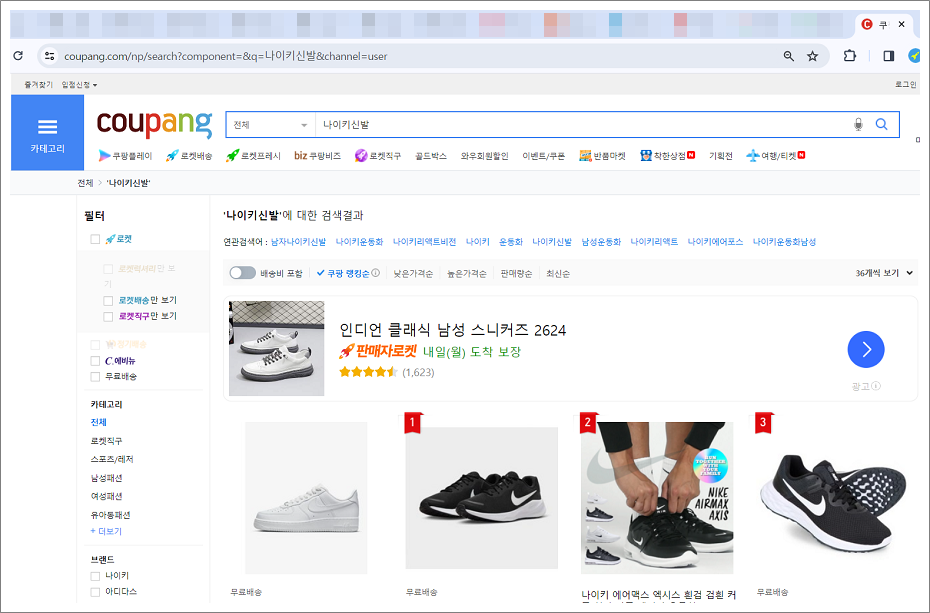Open 반품마켓 from the navigation bar
The height and width of the screenshot is (613, 930).
point(603,156)
